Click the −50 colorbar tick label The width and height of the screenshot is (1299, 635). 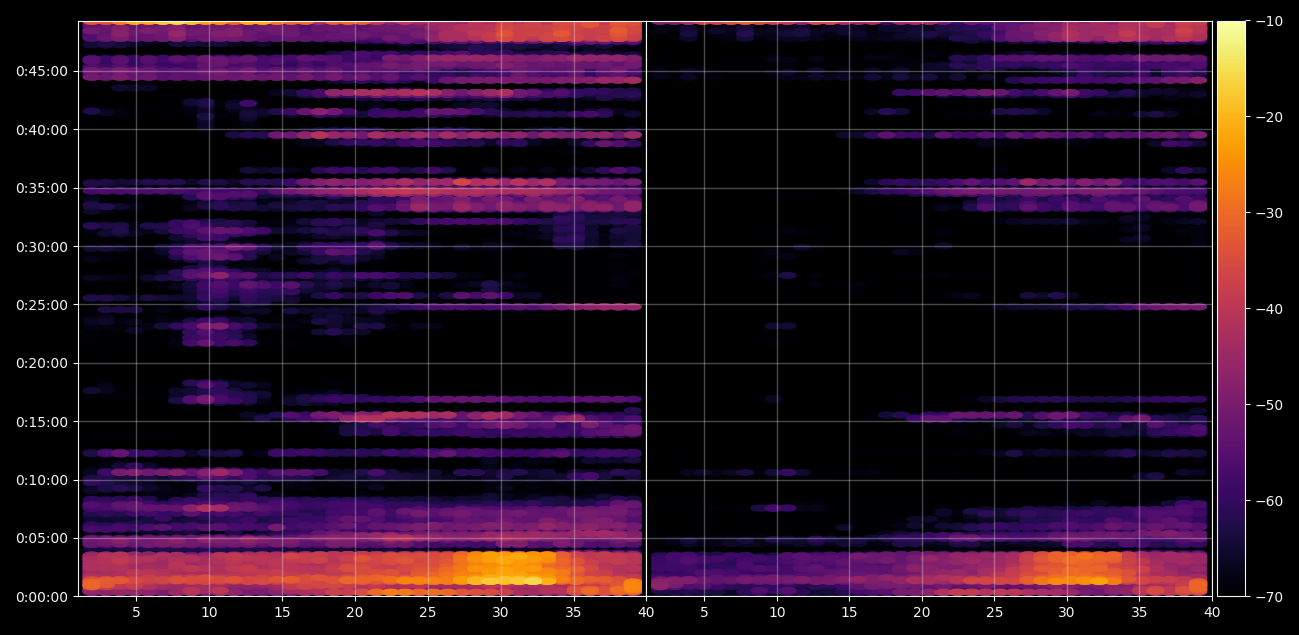pos(1268,405)
